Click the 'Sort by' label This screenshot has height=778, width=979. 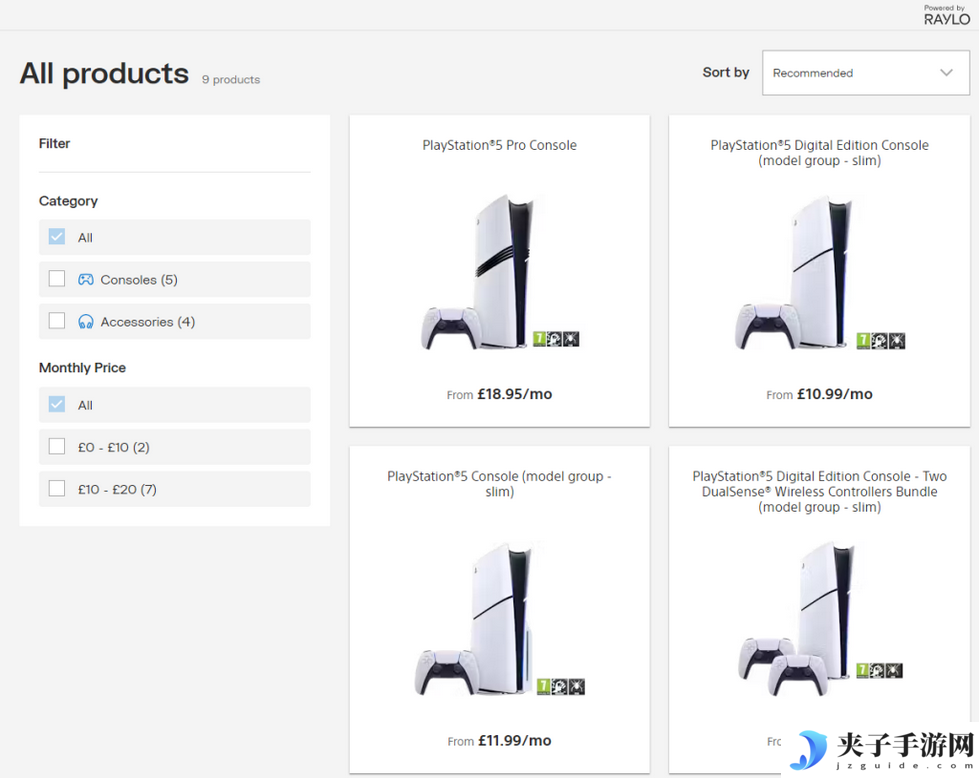(726, 72)
